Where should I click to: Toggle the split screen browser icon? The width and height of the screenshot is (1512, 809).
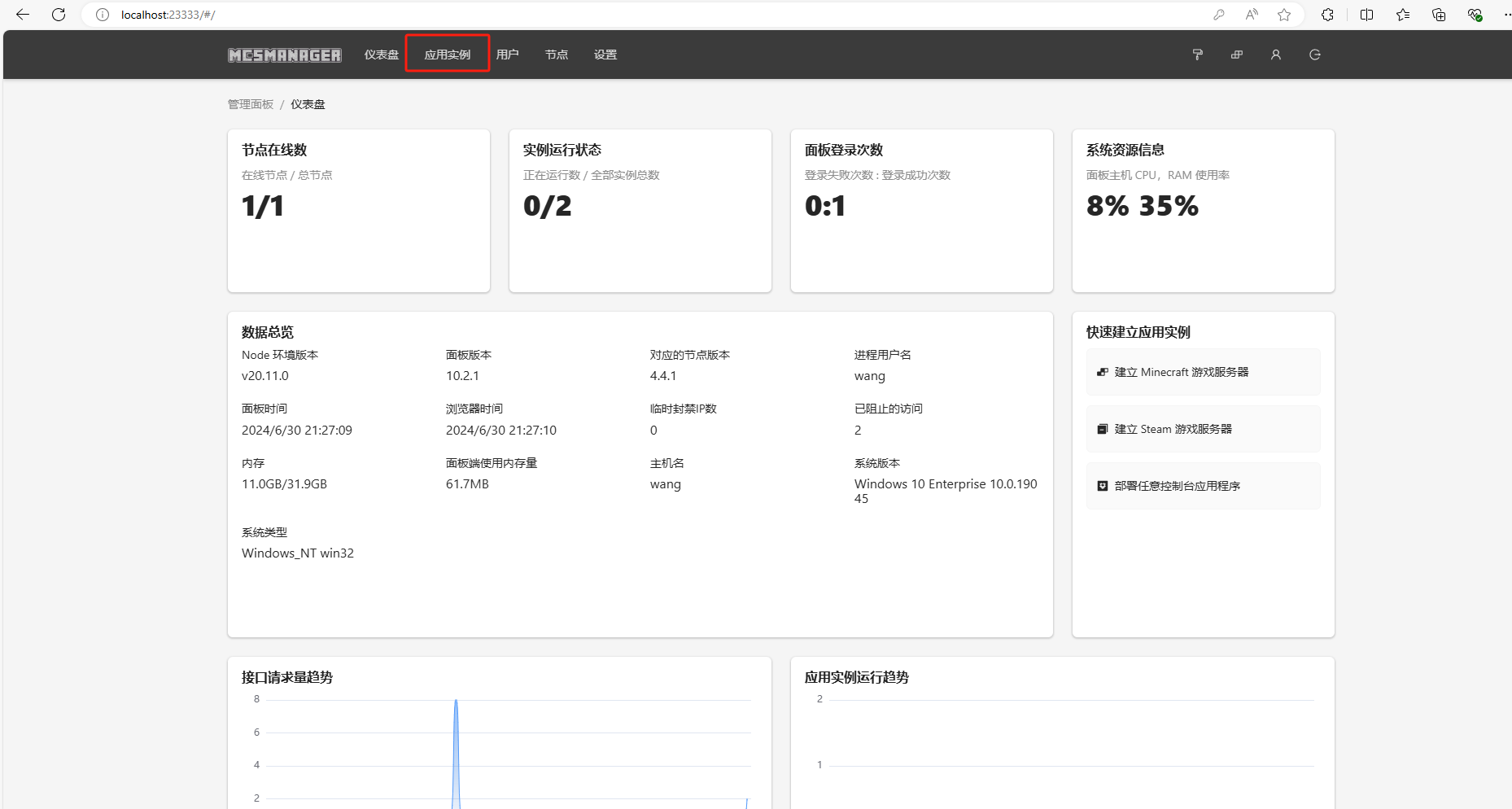[x=1366, y=15]
